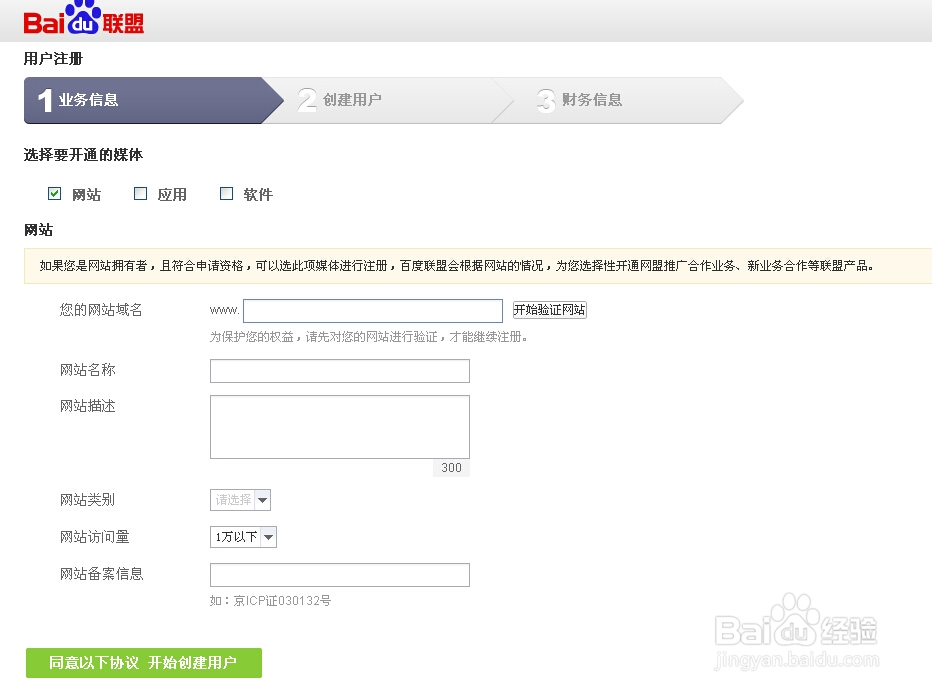Screen dimensions: 932x692
Task: Click the green 同意以下协议 开始创建用户 button
Action: (143, 662)
